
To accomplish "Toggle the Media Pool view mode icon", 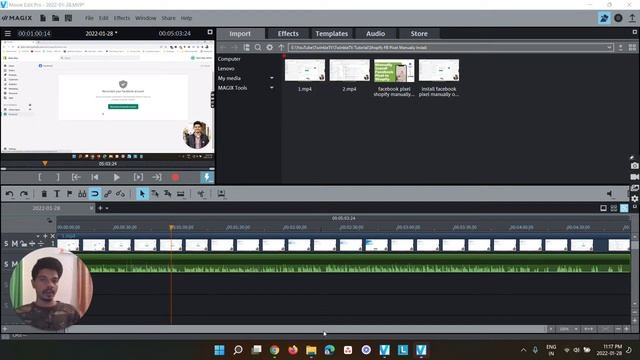I will coord(632,47).
